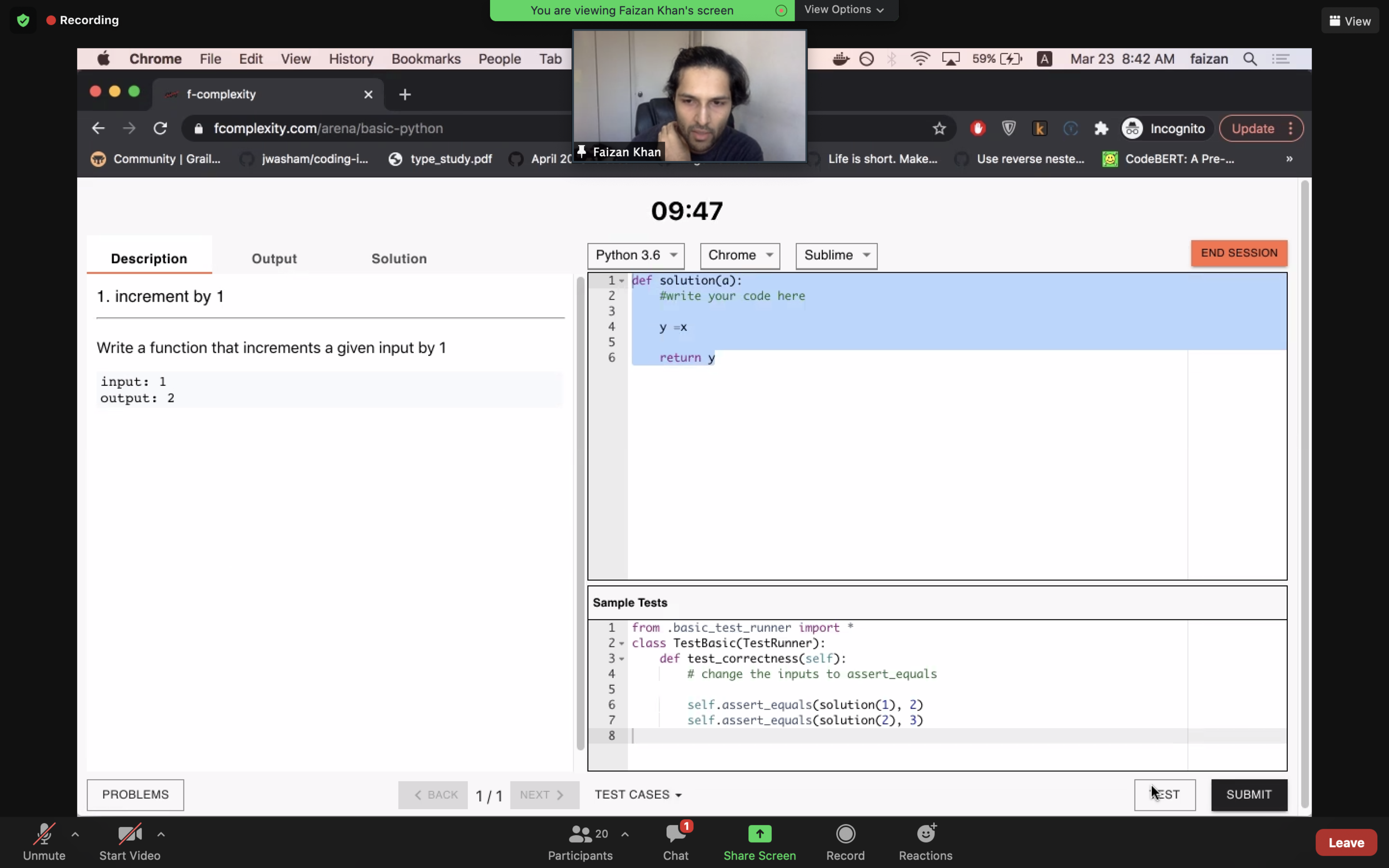This screenshot has width=1389, height=868.
Task: Open the Sublime editor theme dropdown
Action: 836,255
